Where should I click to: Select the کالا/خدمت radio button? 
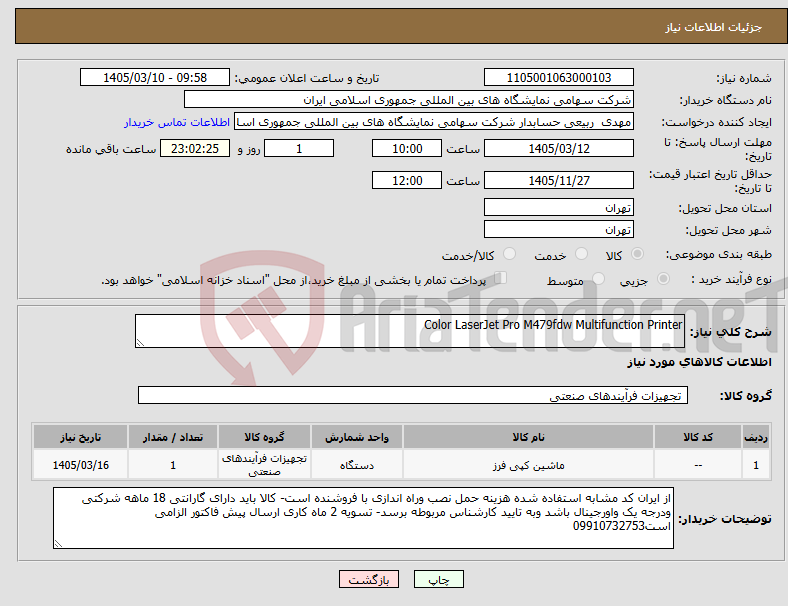pos(510,254)
